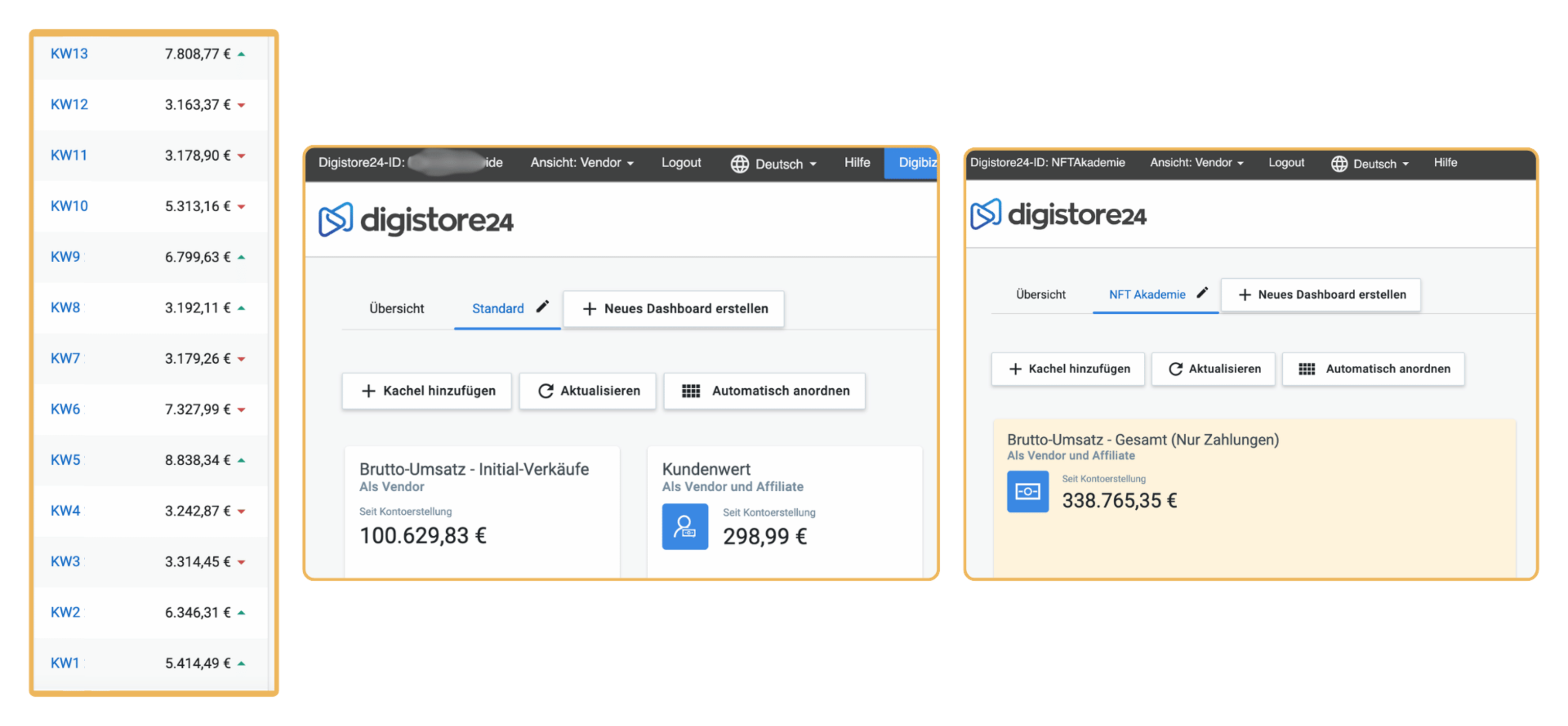The image size is (1568, 726).
Task: Click the red down arrow in the KW6 row
Action: (x=241, y=410)
